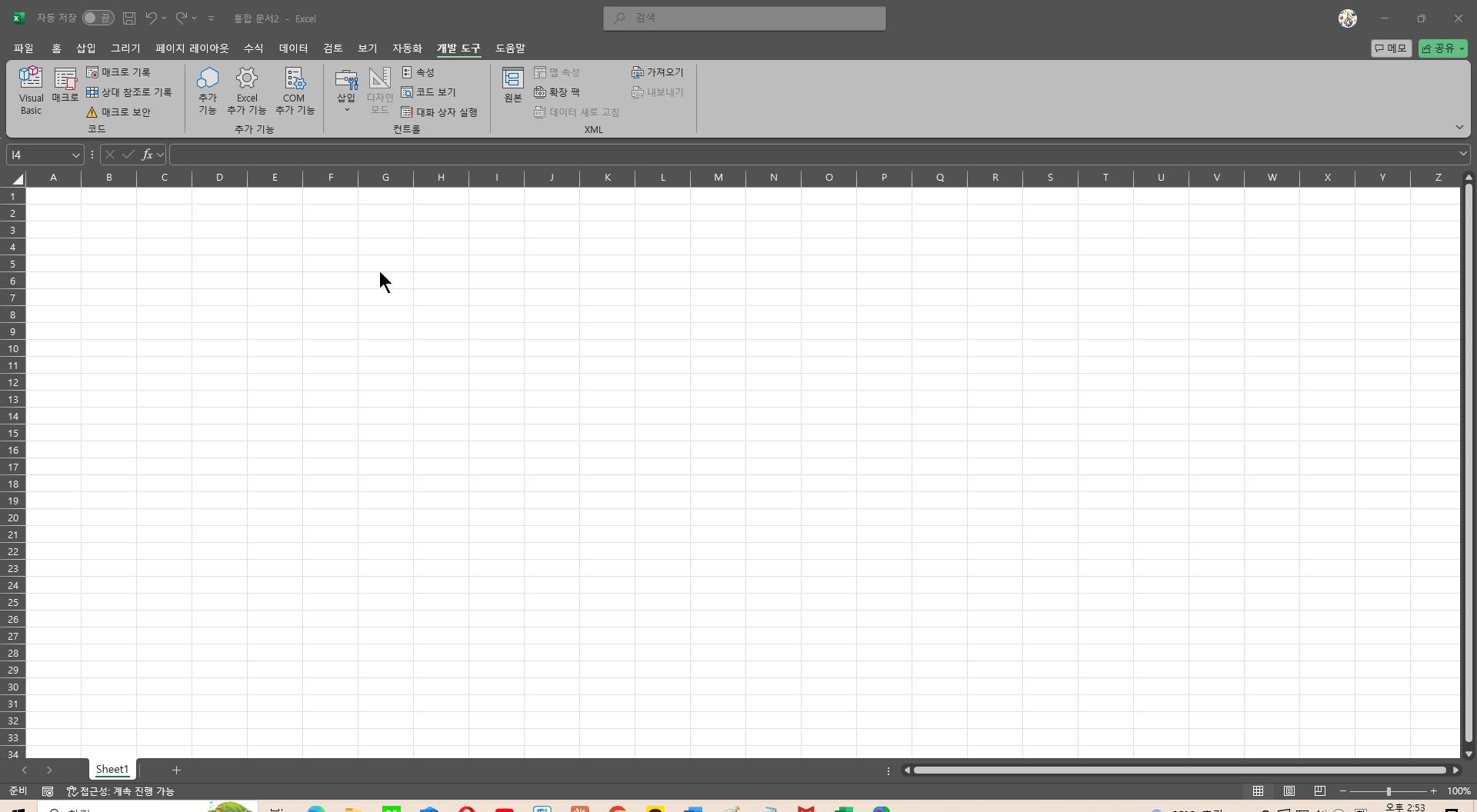The height and width of the screenshot is (812, 1477).
Task: Switch to the 수식 (Formulas) tab
Action: click(253, 48)
